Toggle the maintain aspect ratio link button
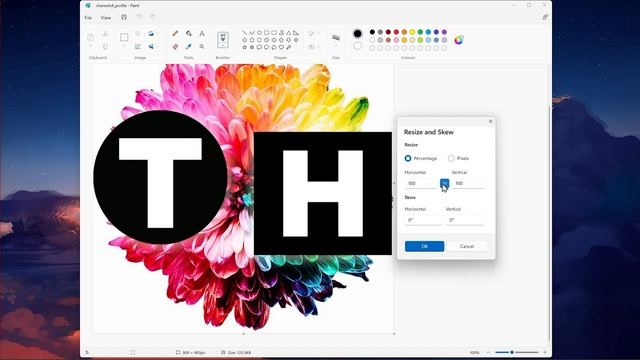 444,183
